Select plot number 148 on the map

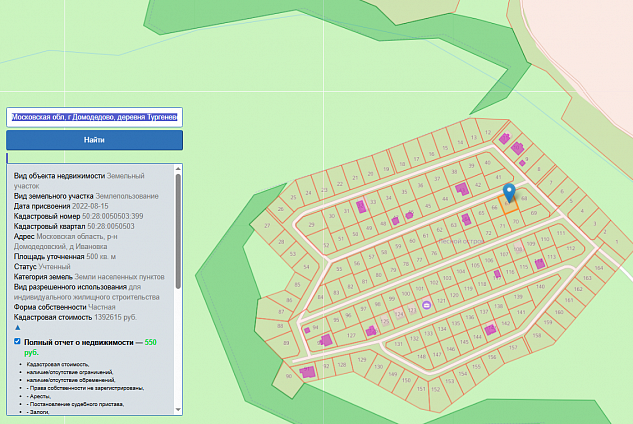421,357
